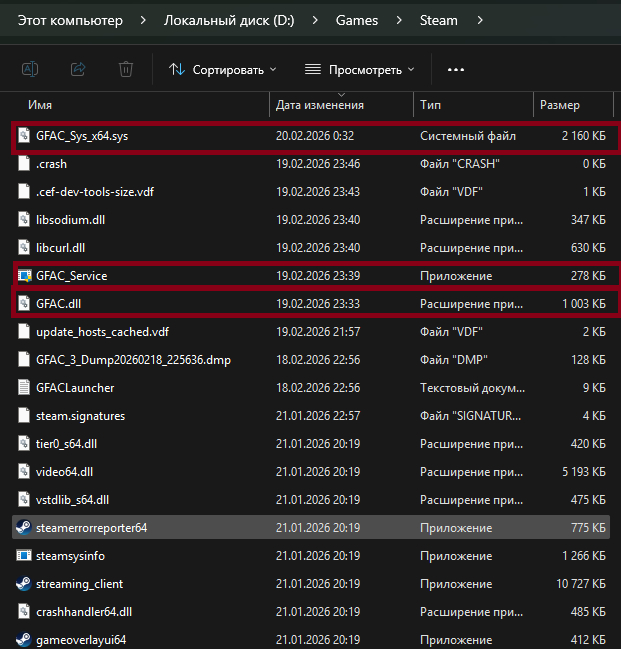This screenshot has width=621, height=649.
Task: Click the streaming_client Steam icon
Action: [22, 583]
